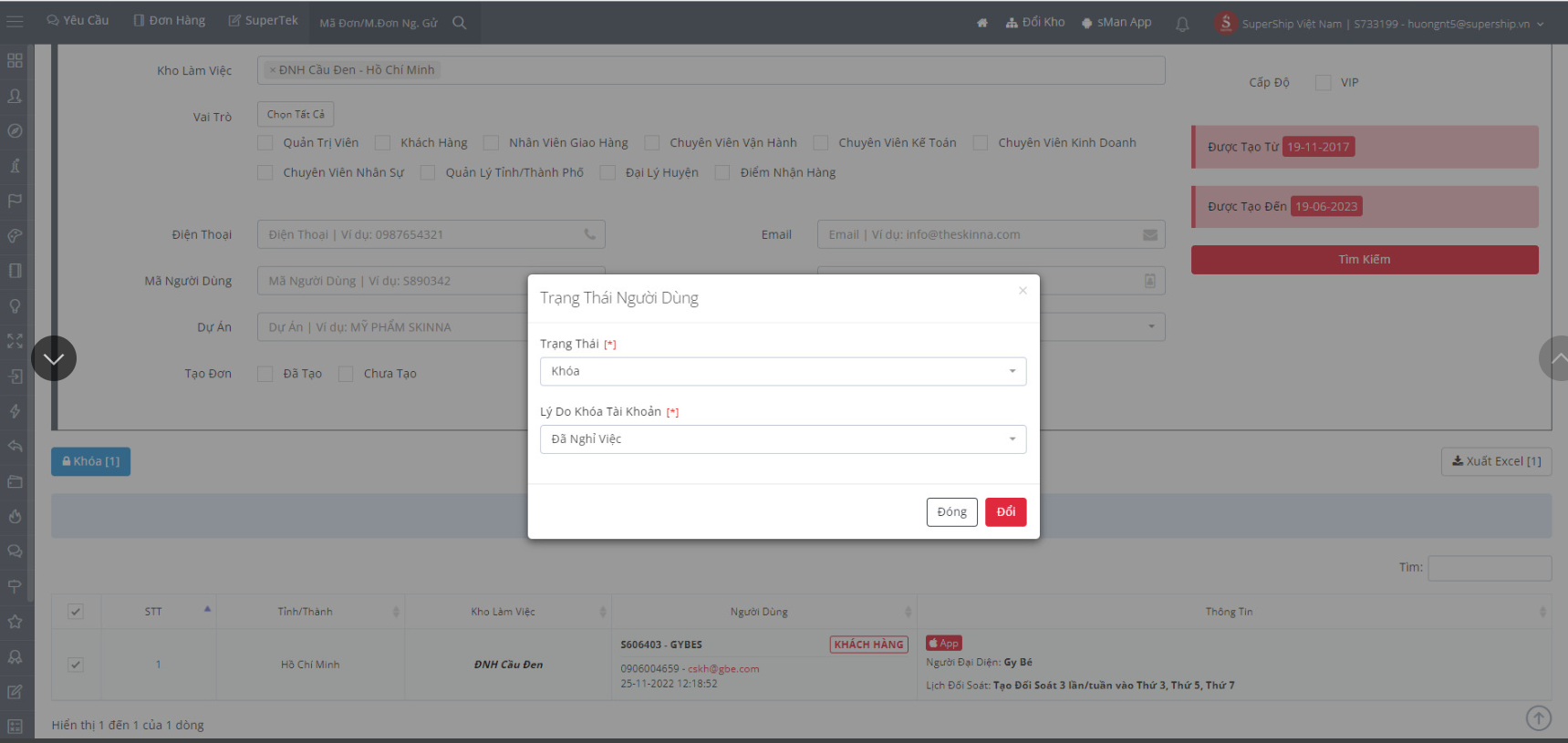Focus the Điện Thoại input field
The image size is (1568, 743).
point(431,234)
